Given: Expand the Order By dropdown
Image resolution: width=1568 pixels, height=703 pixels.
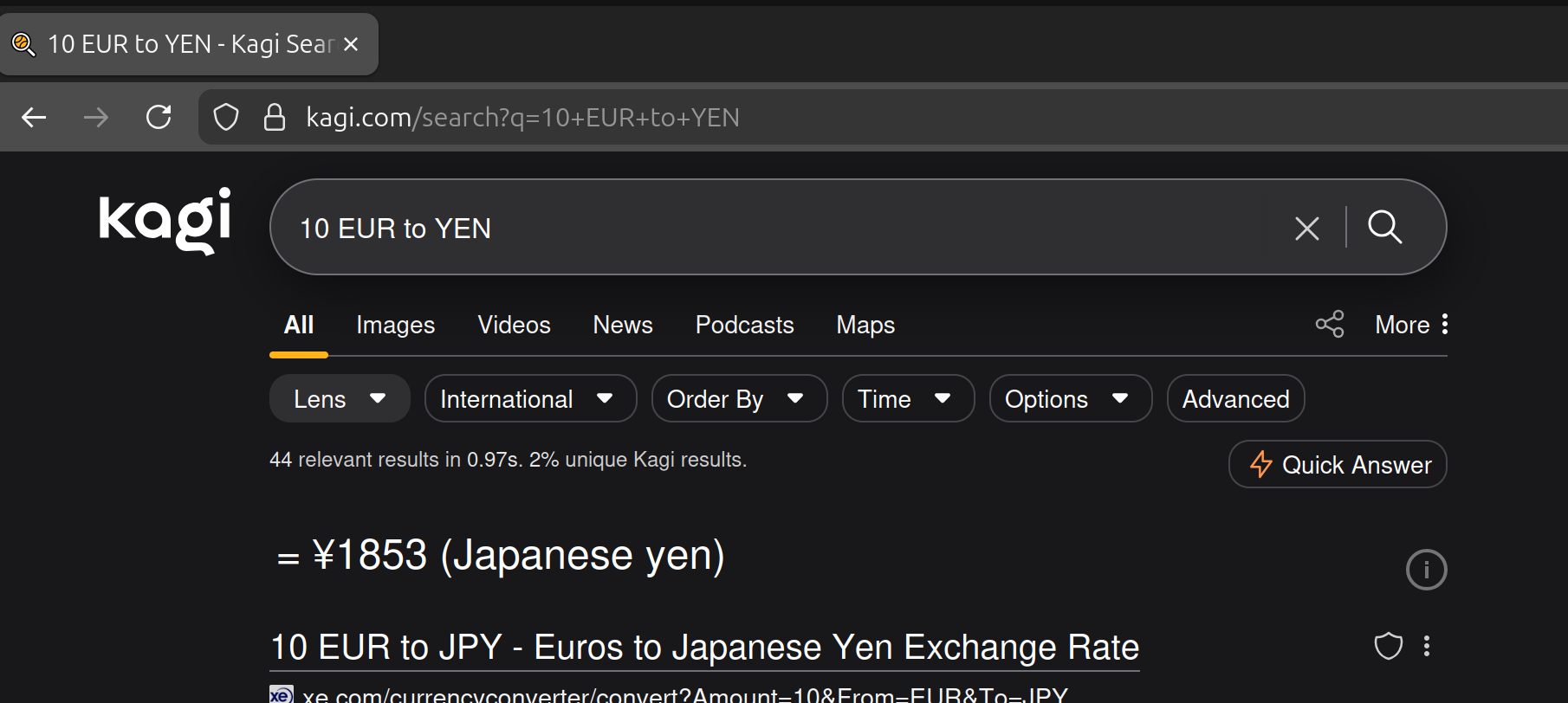Looking at the screenshot, I should coord(738,399).
